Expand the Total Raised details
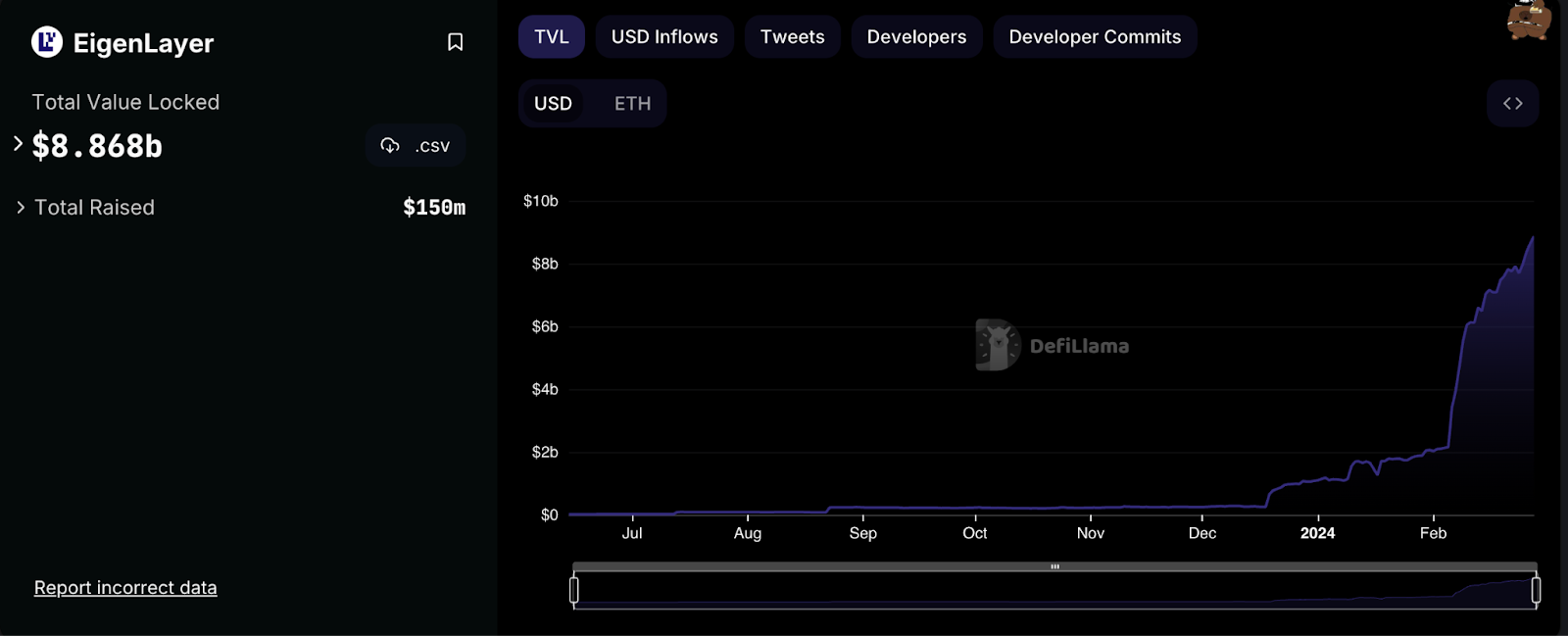 coord(21,207)
